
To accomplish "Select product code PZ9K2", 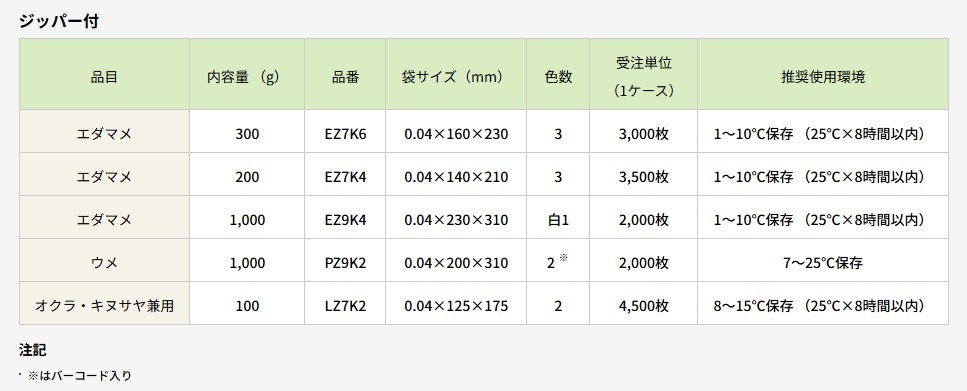I will [x=345, y=263].
